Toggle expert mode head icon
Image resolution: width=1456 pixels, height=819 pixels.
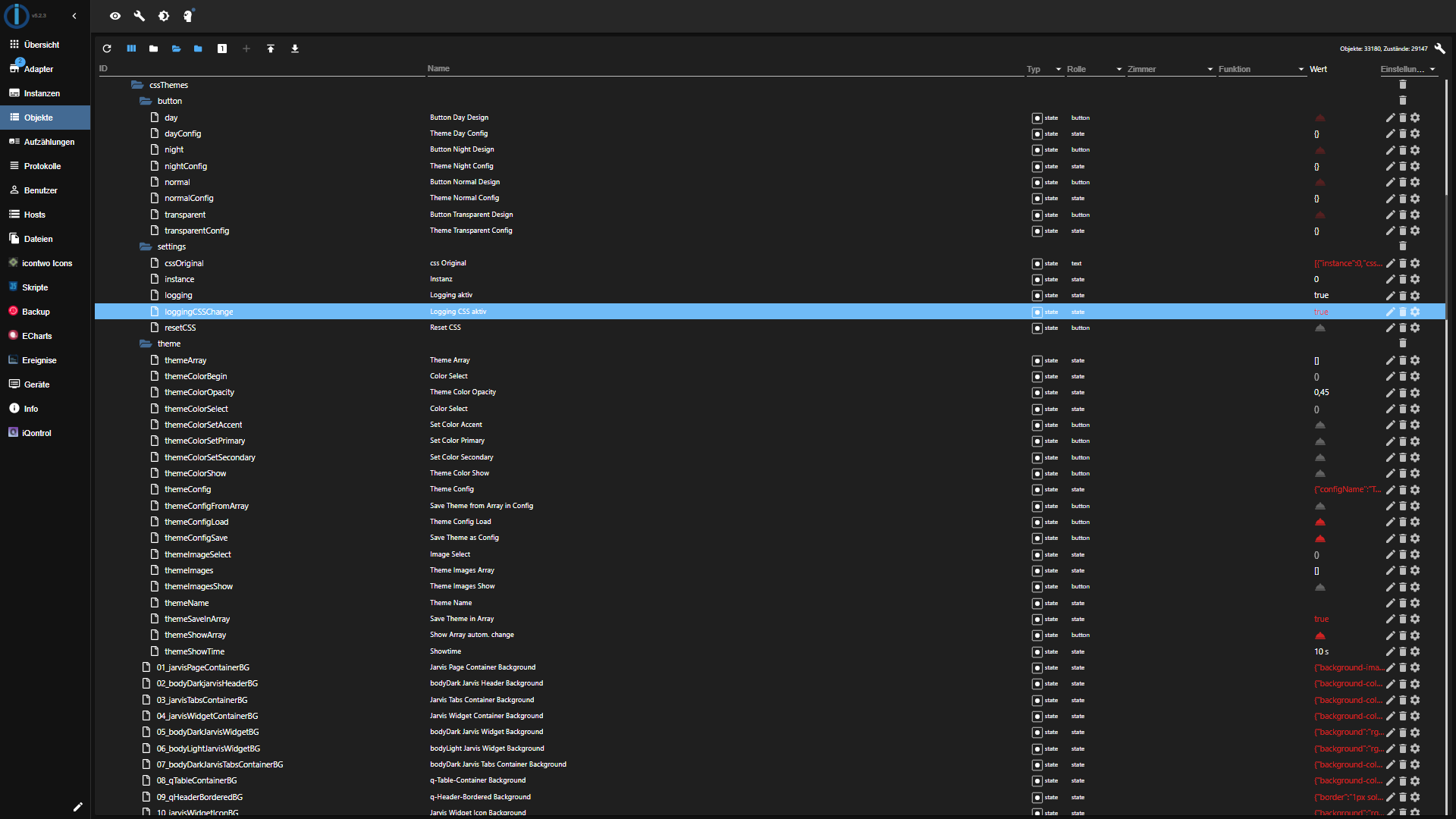click(188, 16)
